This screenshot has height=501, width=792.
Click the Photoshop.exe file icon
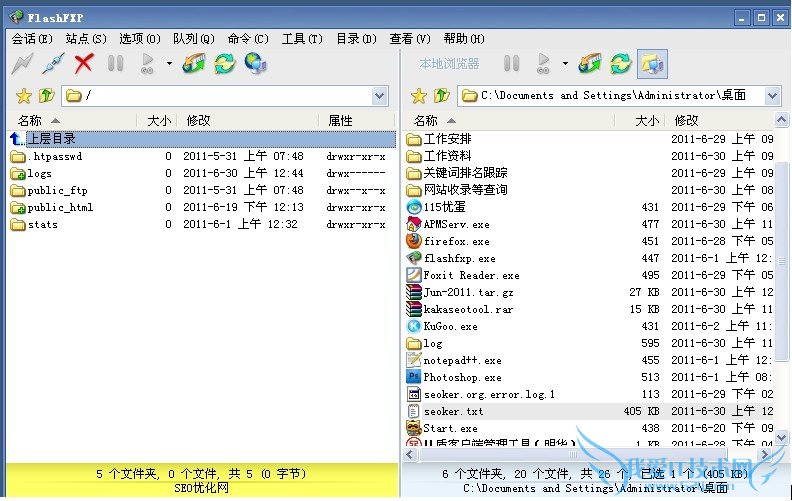[x=414, y=377]
